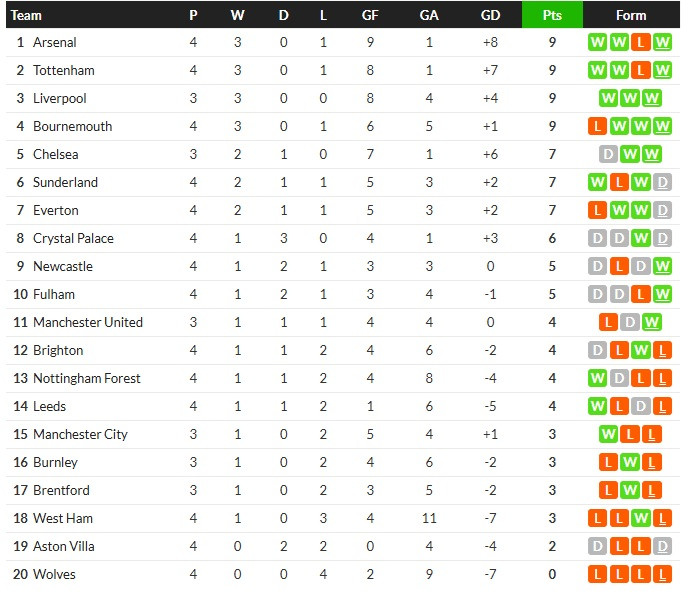Image resolution: width=688 pixels, height=597 pixels.
Task: Open the Wolves team link
Action: coord(54,574)
